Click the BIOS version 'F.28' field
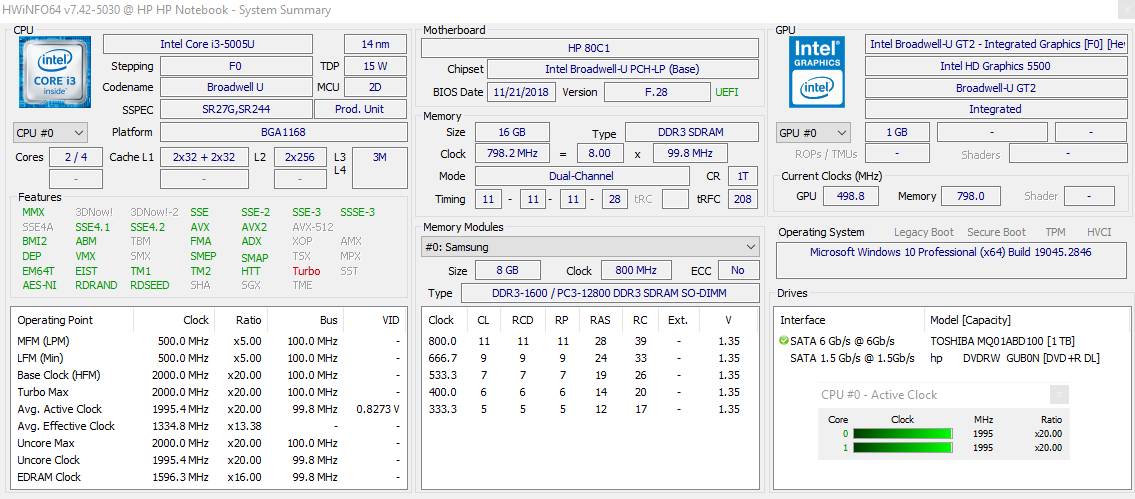The width and height of the screenshot is (1135, 499). 657,92
